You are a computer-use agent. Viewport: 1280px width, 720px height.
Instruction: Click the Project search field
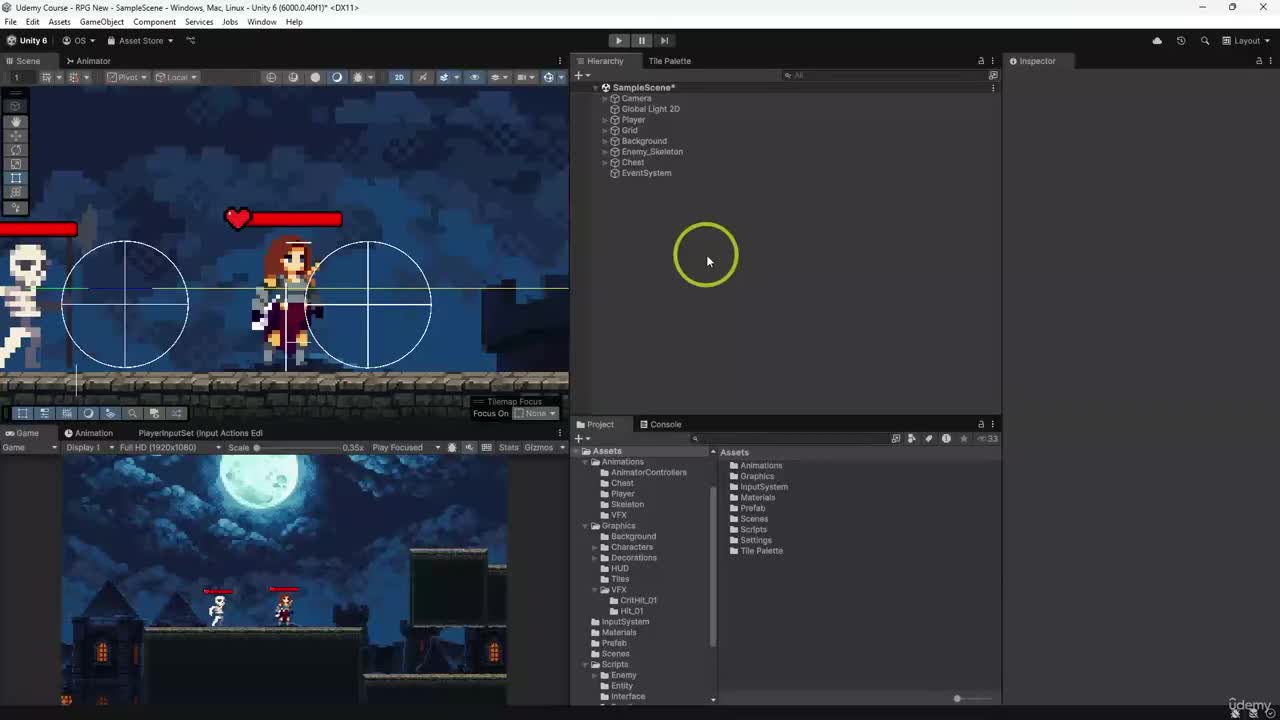pos(790,439)
